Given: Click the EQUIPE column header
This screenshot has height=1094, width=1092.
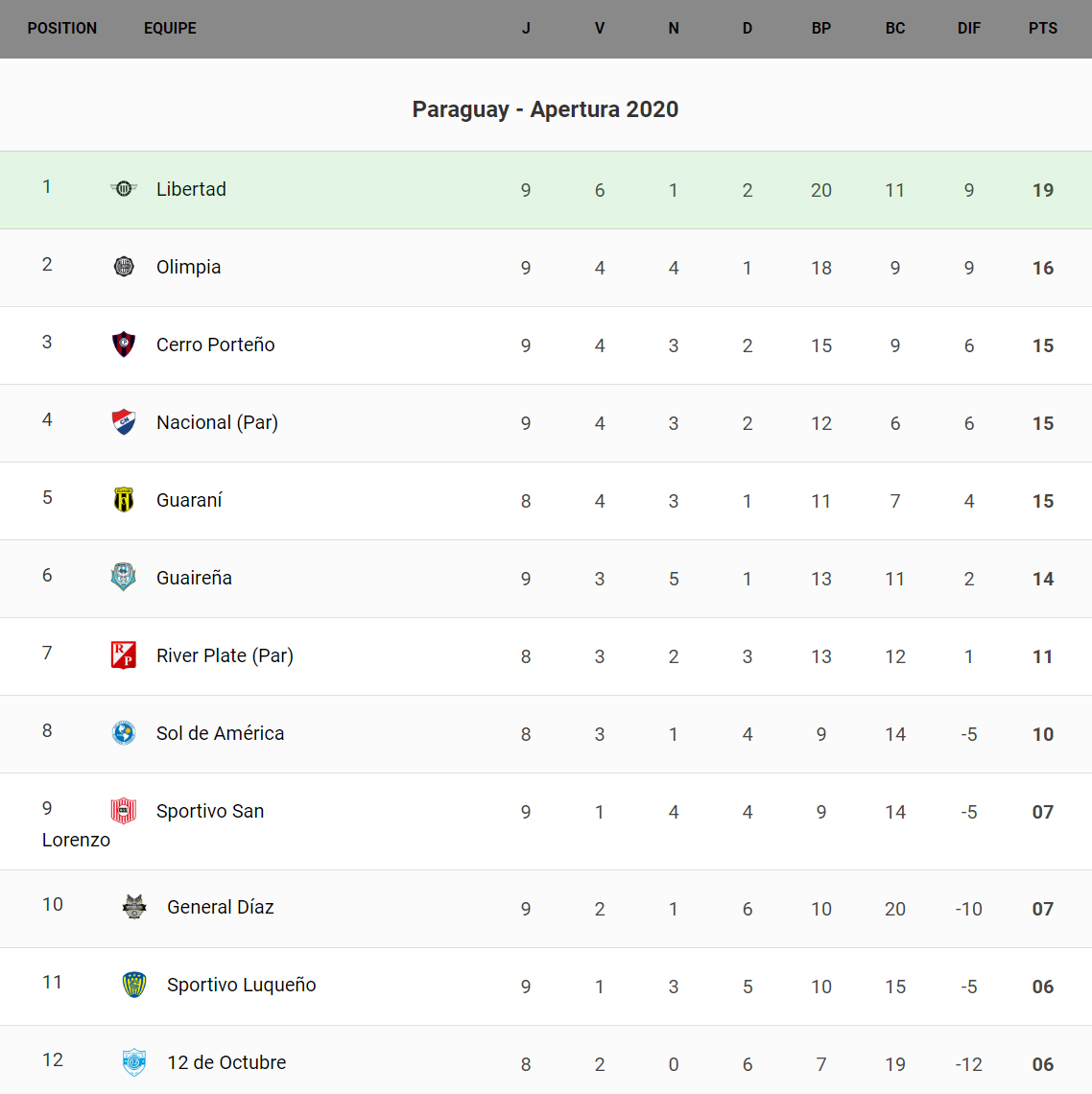Looking at the screenshot, I should click(170, 29).
